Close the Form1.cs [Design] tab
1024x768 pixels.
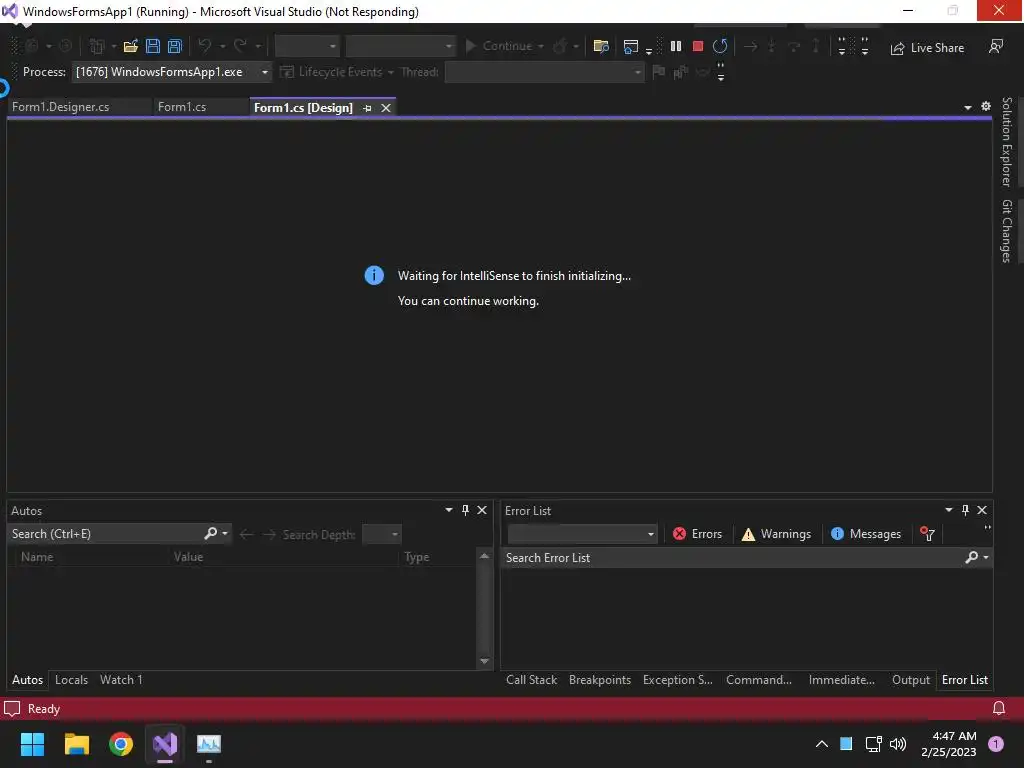click(x=386, y=108)
